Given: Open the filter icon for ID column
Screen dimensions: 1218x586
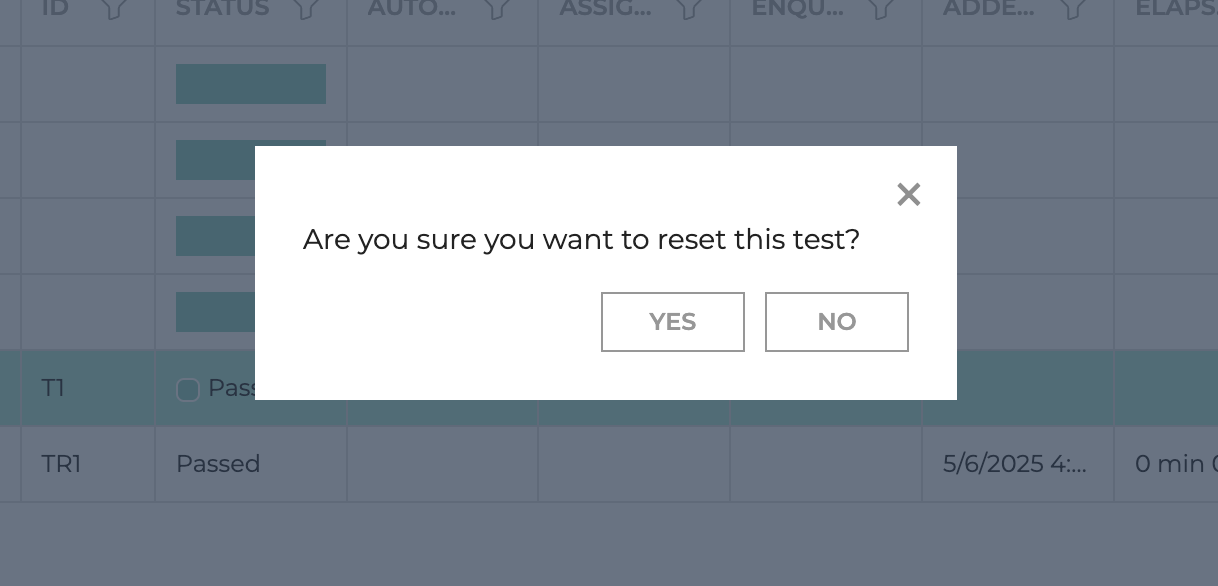Looking at the screenshot, I should point(114,9).
